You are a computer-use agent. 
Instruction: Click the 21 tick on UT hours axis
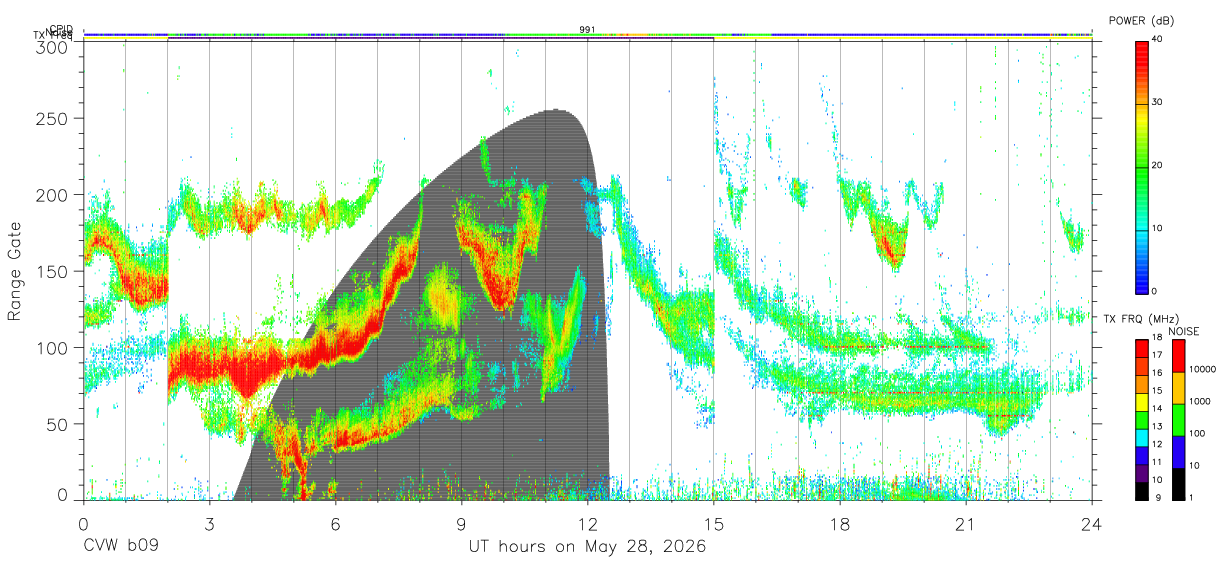pos(966,524)
